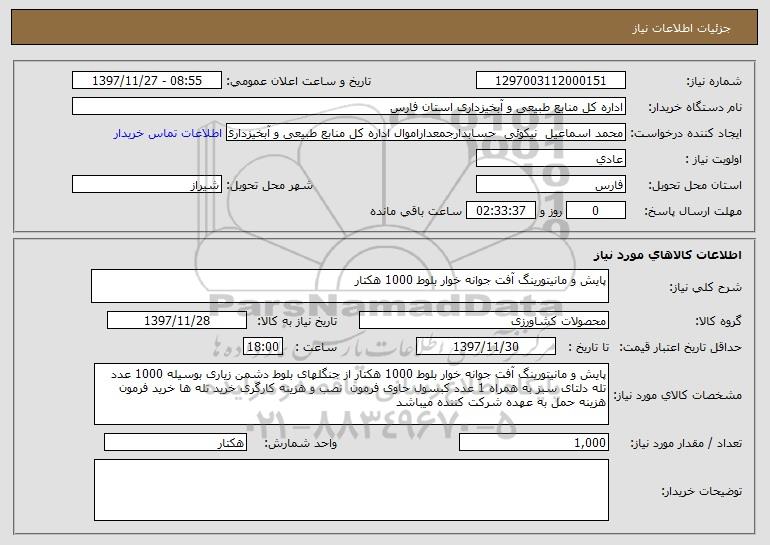Select the empty buyer notes text area
Viewport: 770px width, 545px height.
351,490
